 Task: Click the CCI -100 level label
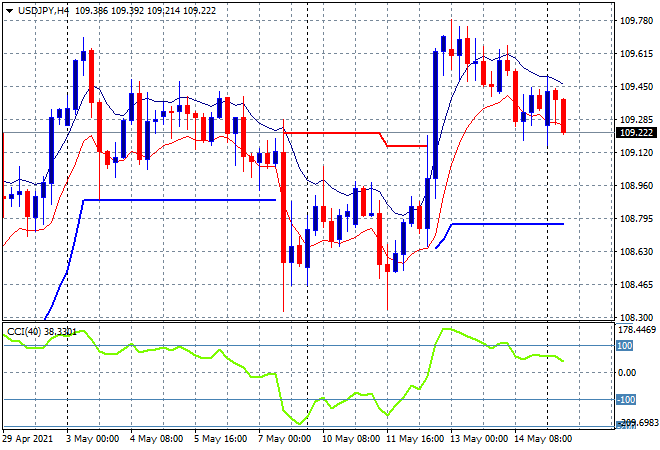pyautogui.click(x=626, y=399)
